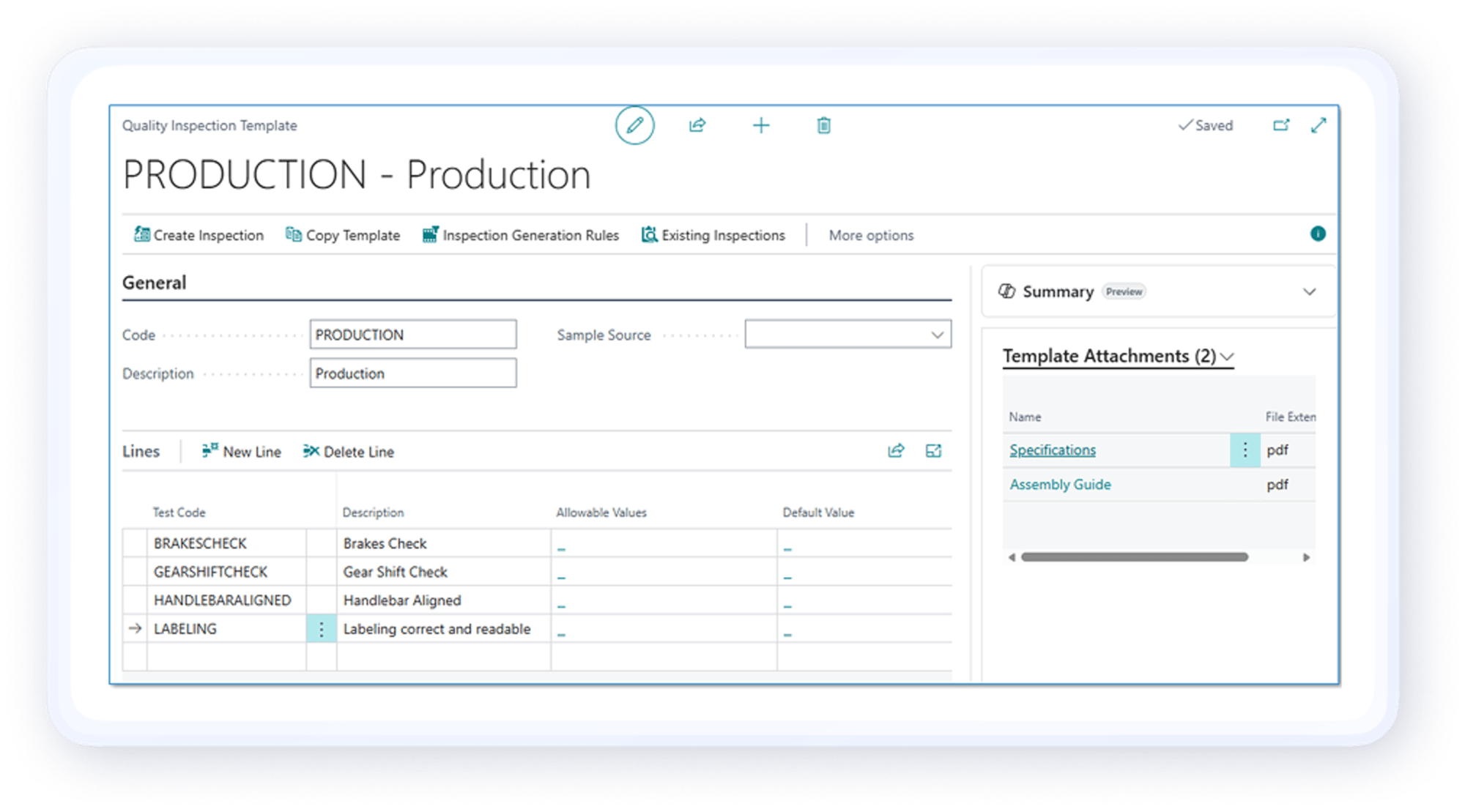Click the File Extension column header

1290,417
